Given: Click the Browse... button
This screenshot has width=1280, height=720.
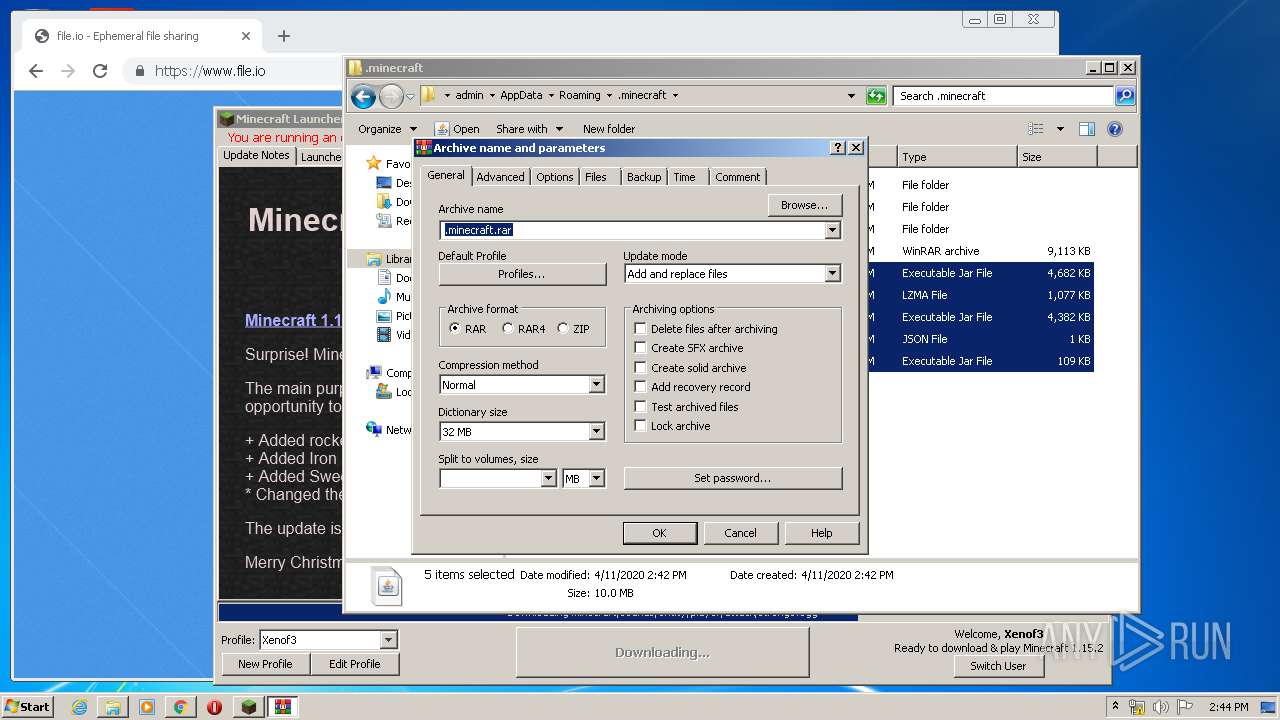Looking at the screenshot, I should pos(804,205).
